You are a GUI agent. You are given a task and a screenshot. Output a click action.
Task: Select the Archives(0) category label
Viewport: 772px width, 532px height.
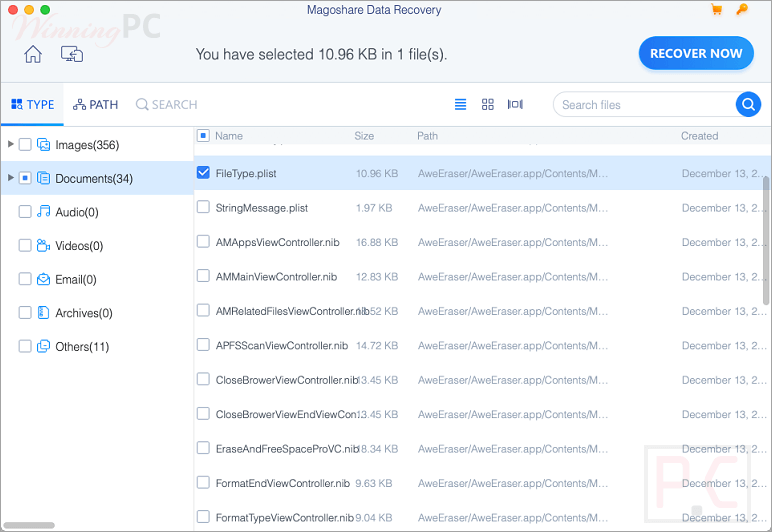click(x=84, y=313)
